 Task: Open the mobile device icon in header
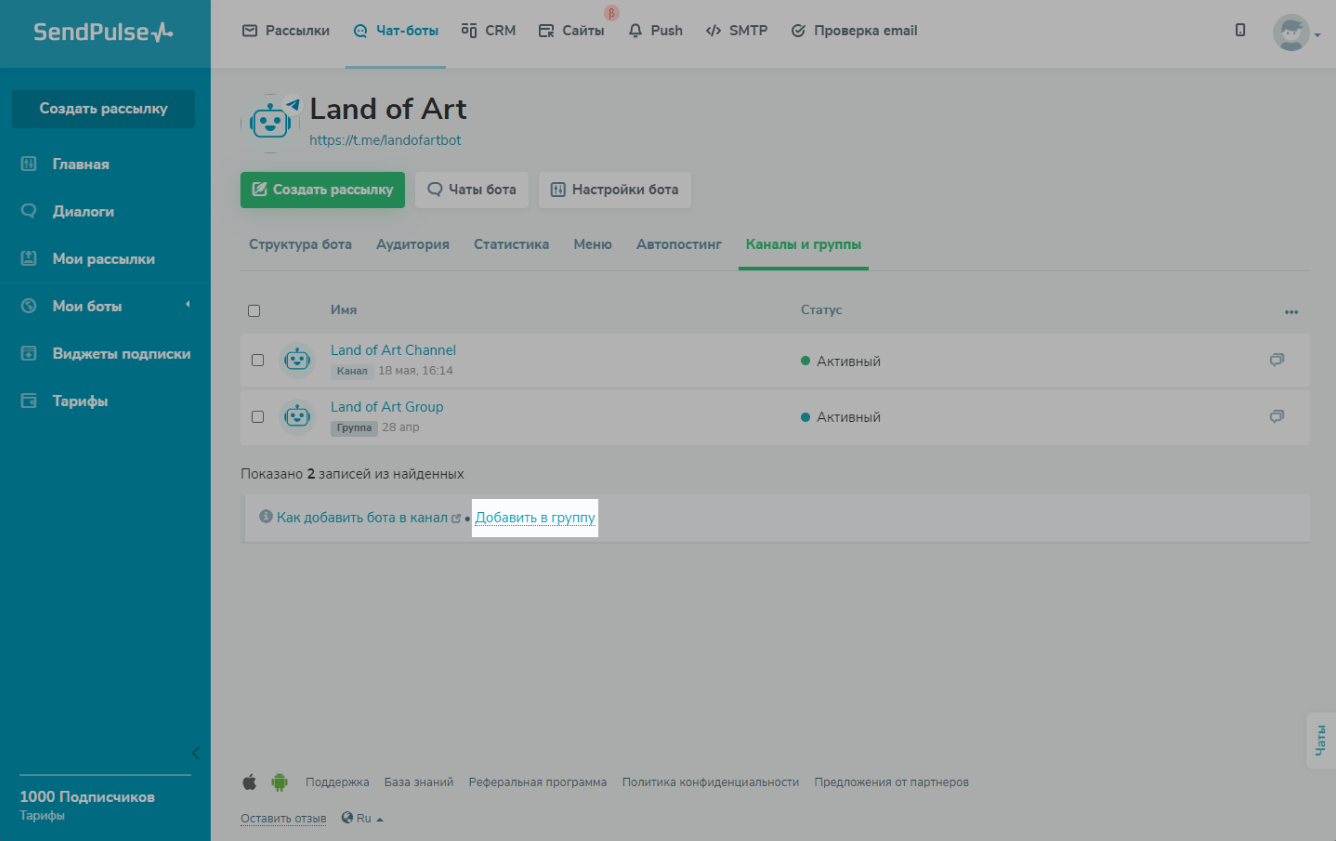point(1240,30)
